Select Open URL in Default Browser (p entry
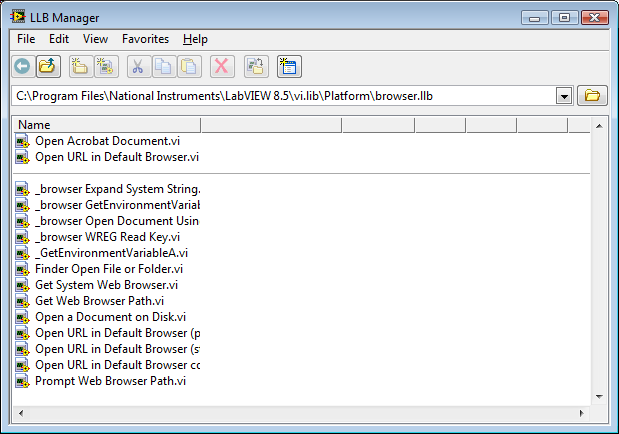This screenshot has width=619, height=434. (118, 333)
